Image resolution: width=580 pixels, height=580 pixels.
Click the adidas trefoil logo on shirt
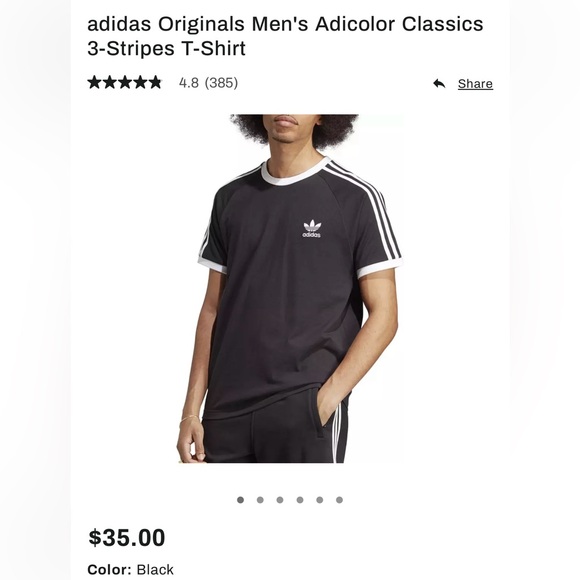coord(312,229)
